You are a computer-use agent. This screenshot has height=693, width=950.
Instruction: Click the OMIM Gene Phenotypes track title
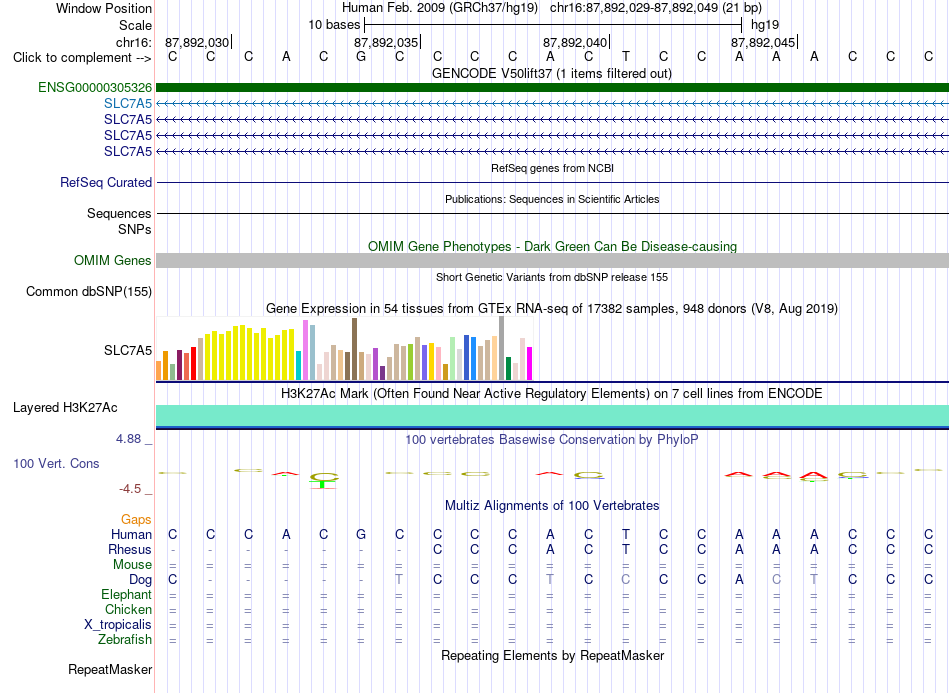pyautogui.click(x=553, y=247)
